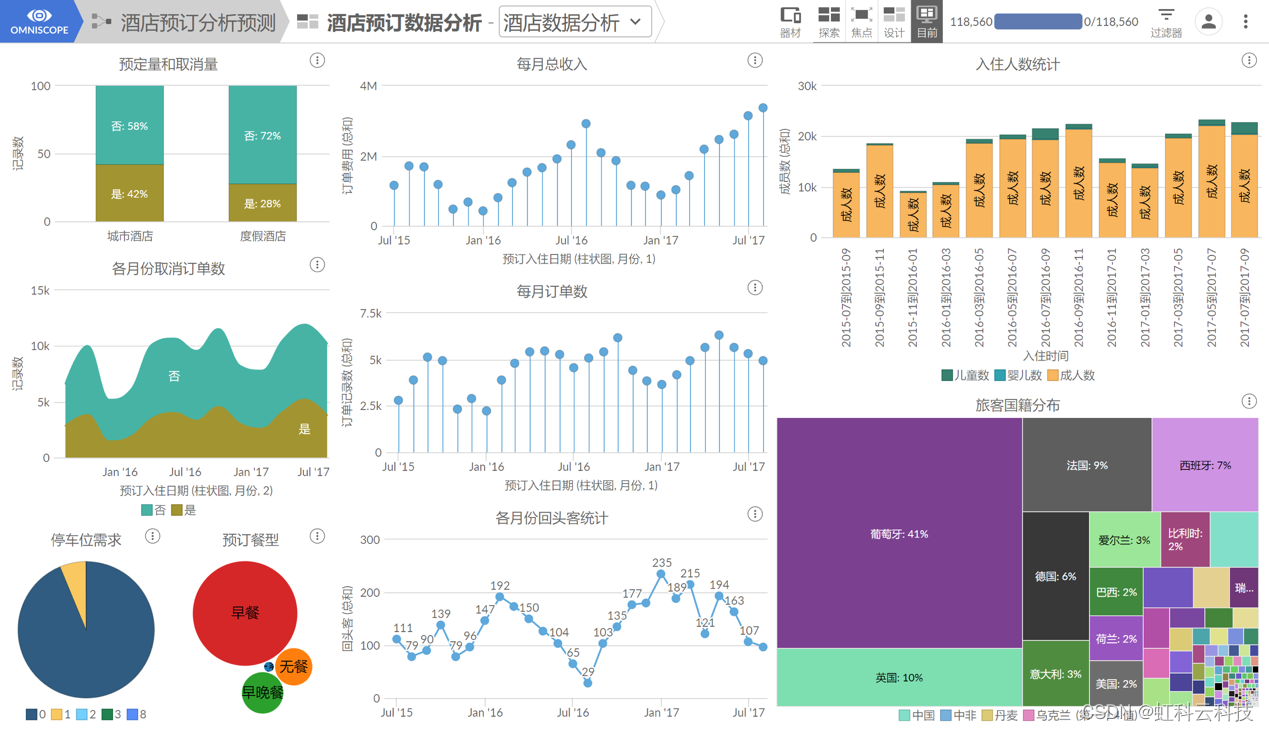Image resolution: width=1269 pixels, height=731 pixels.
Task: Select the 西班牙: 7% treemap block
Action: coord(1205,465)
